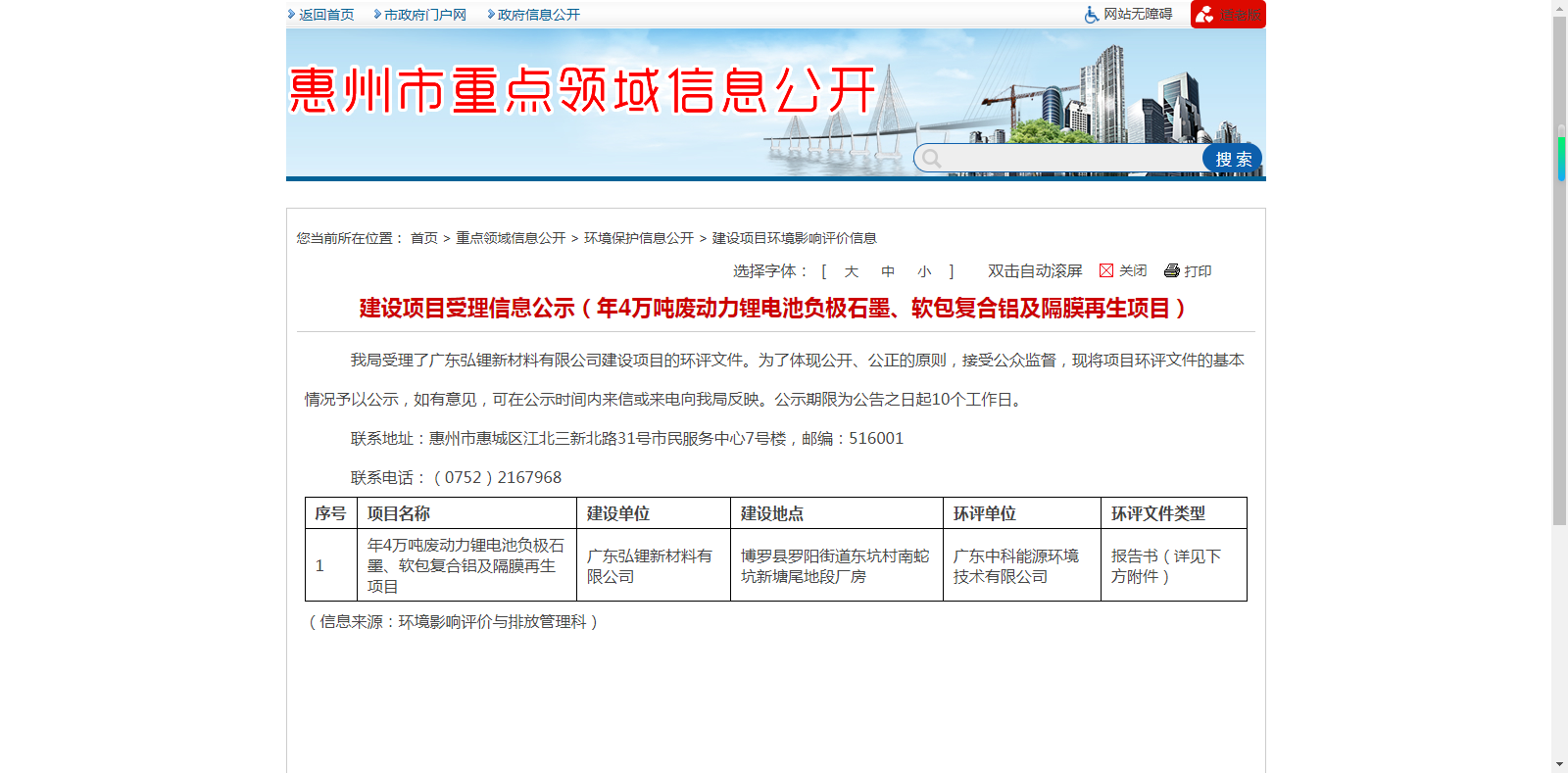Open the 适老版 elderly-friendly version button
Image resolution: width=1568 pixels, height=773 pixels.
pos(1228,15)
